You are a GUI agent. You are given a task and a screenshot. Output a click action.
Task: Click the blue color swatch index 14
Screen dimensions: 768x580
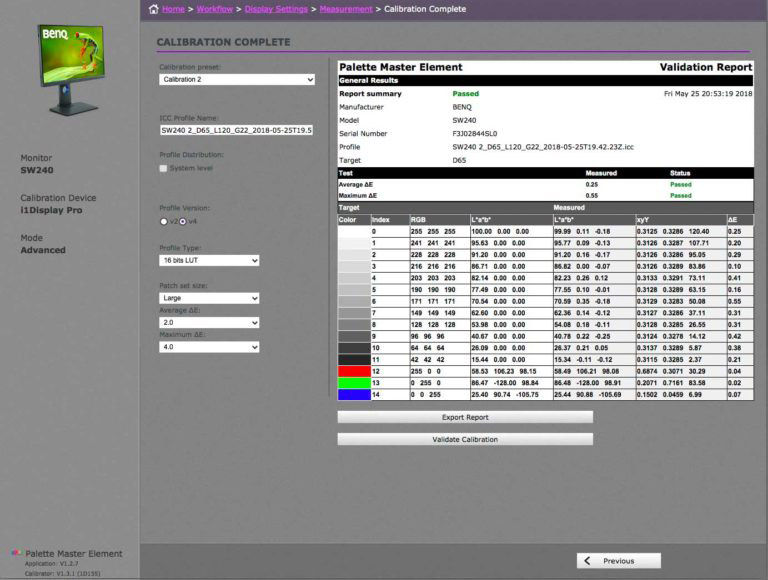(354, 395)
